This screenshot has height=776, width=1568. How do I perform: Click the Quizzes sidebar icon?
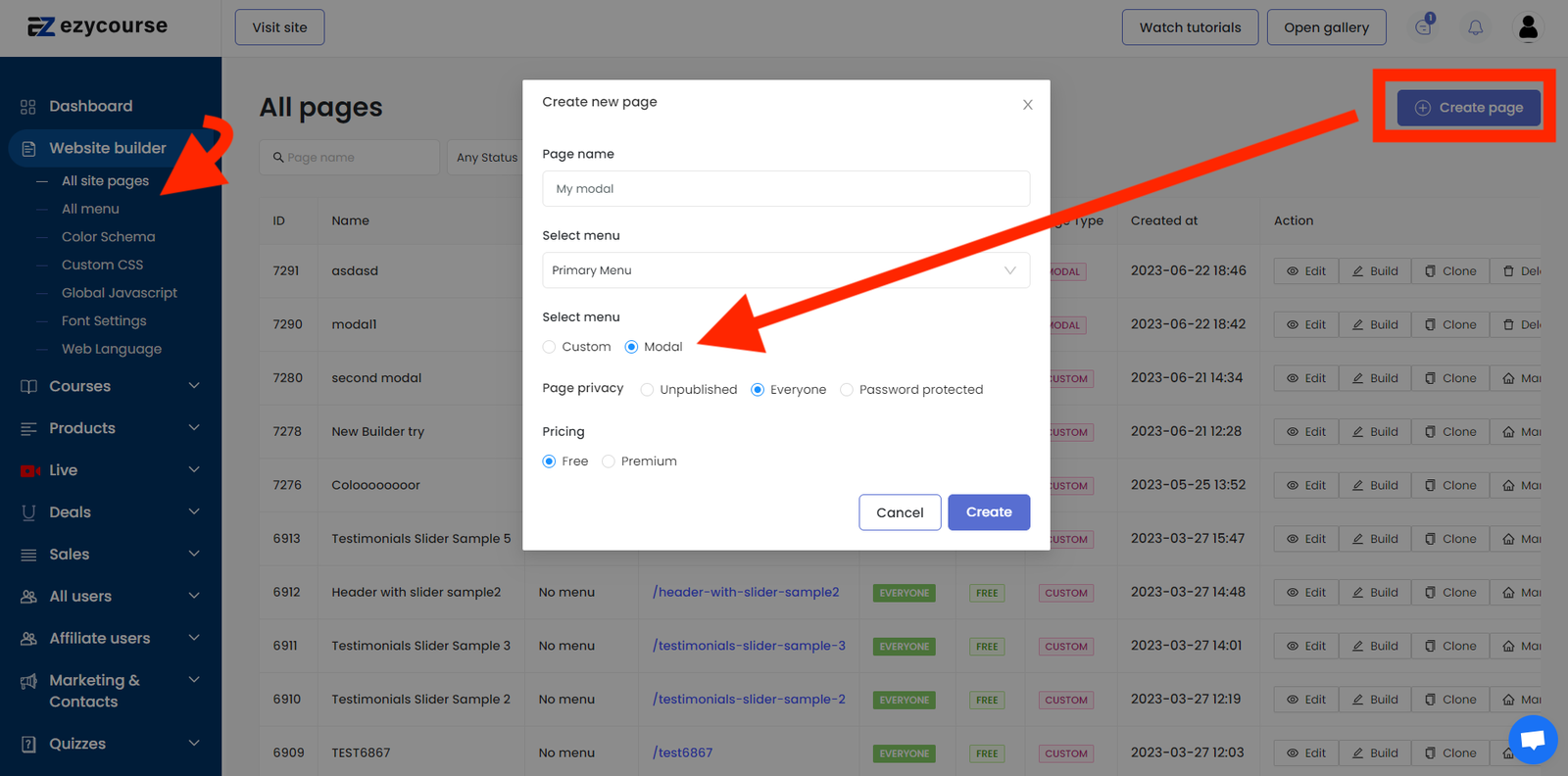(x=28, y=744)
